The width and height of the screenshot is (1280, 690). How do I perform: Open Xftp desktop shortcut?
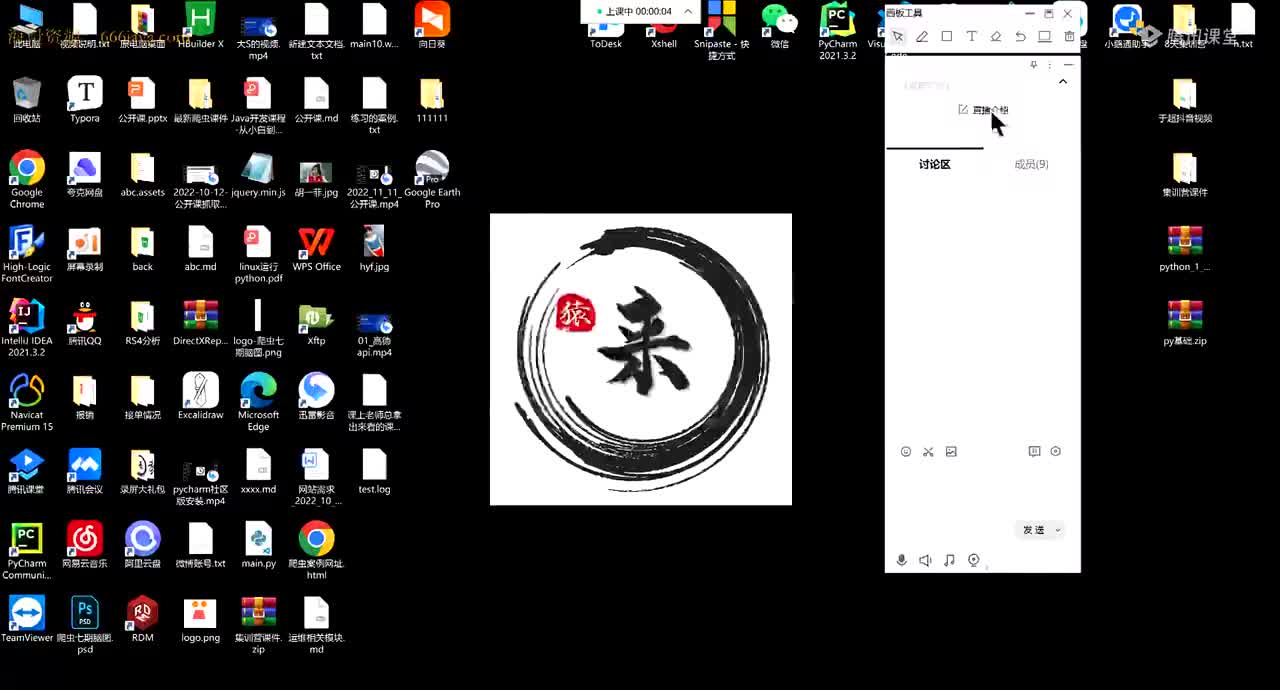pyautogui.click(x=316, y=322)
